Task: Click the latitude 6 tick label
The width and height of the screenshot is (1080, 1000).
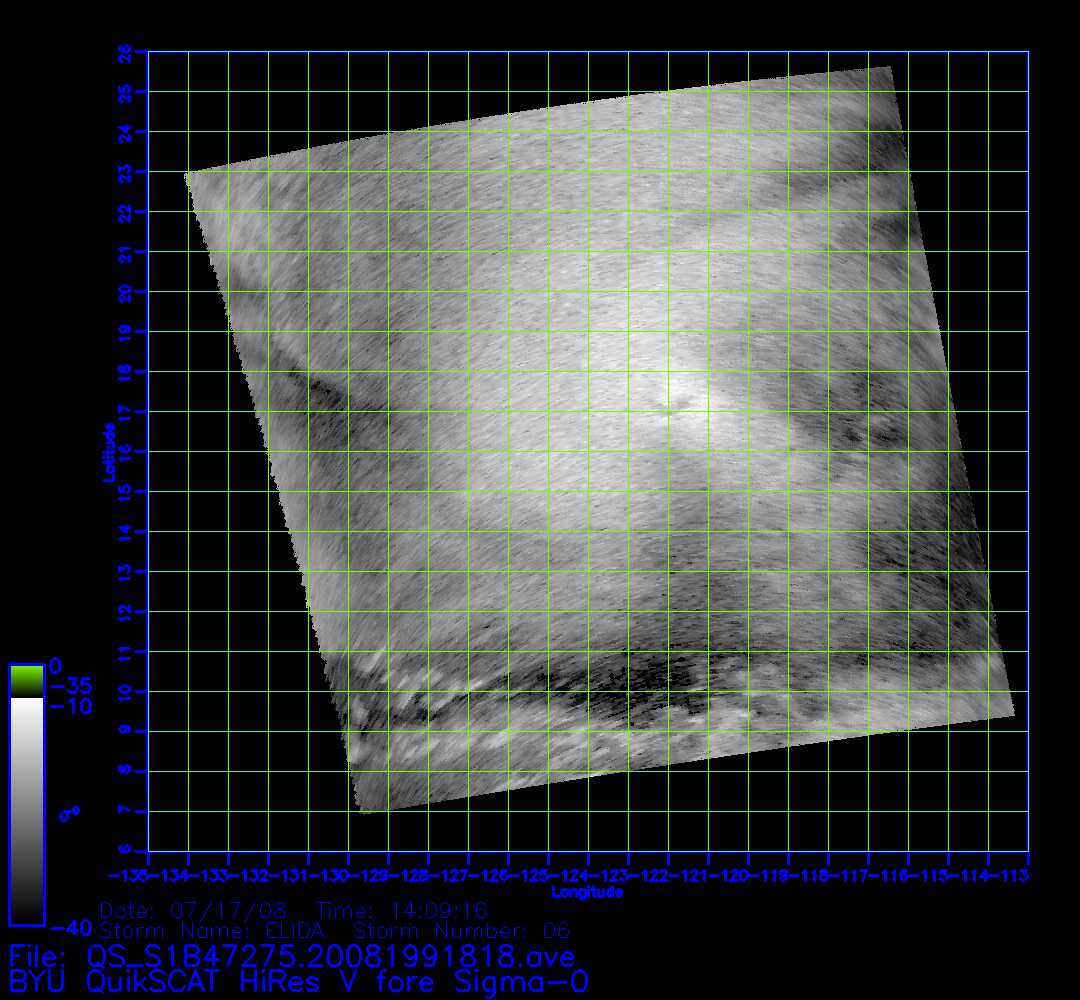Action: [x=126, y=851]
